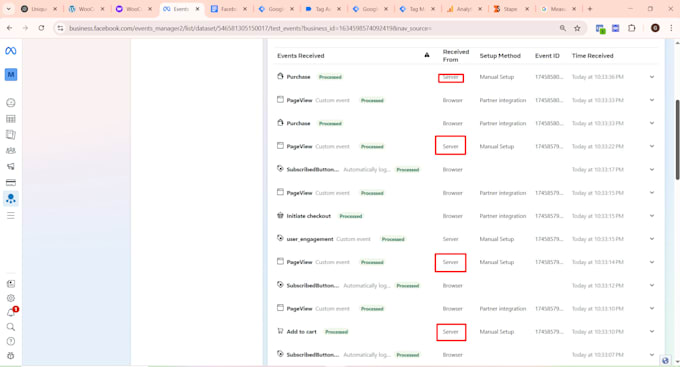Go back with the browser back arrow

click(10, 28)
